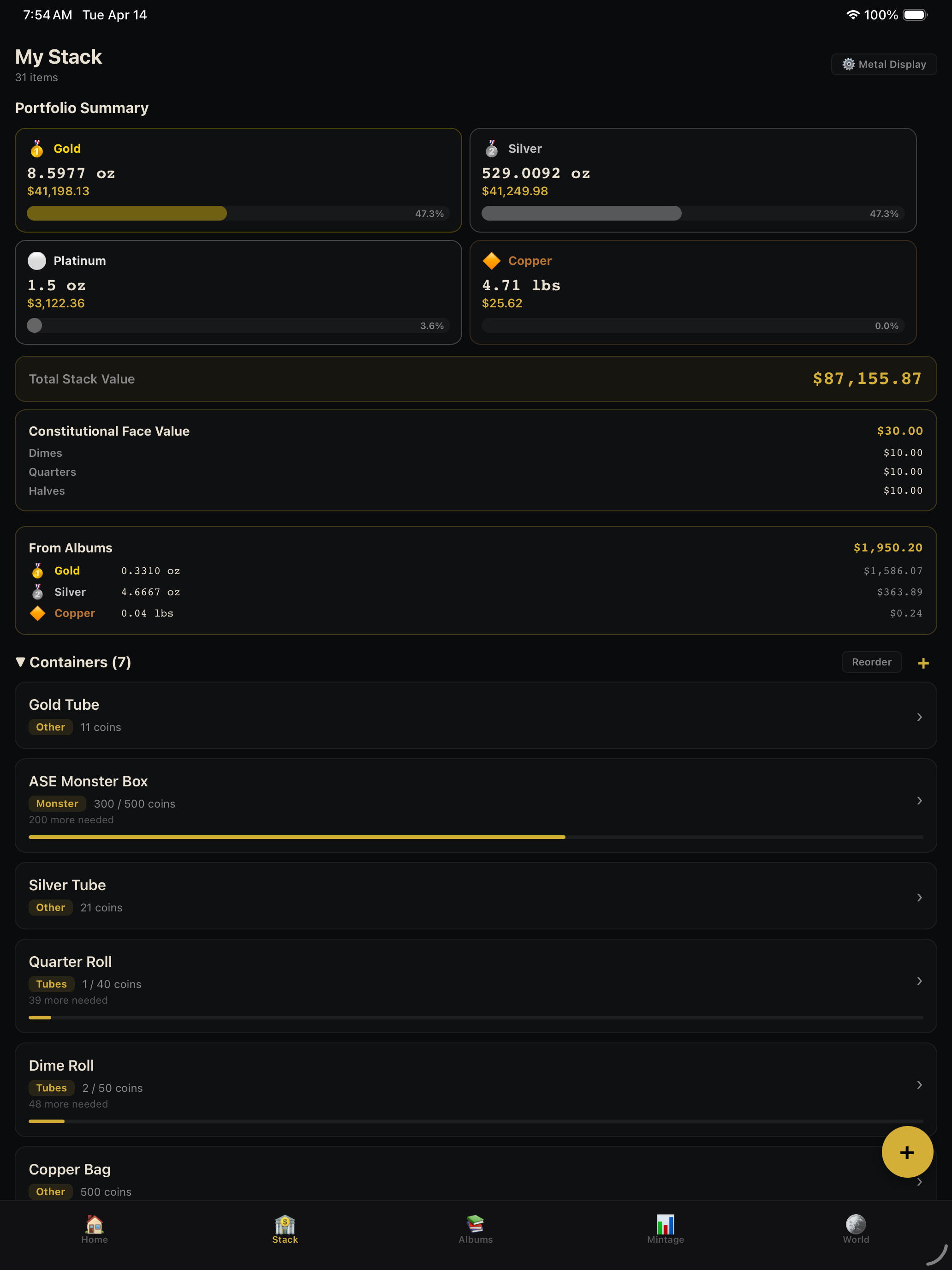The height and width of the screenshot is (1270, 952).
Task: Go to the Home tab
Action: (x=95, y=1228)
